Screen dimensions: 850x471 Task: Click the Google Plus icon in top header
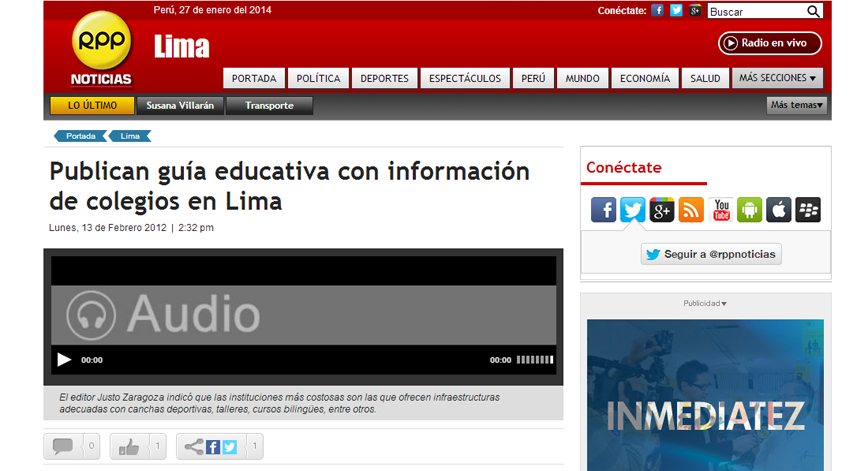pos(695,10)
